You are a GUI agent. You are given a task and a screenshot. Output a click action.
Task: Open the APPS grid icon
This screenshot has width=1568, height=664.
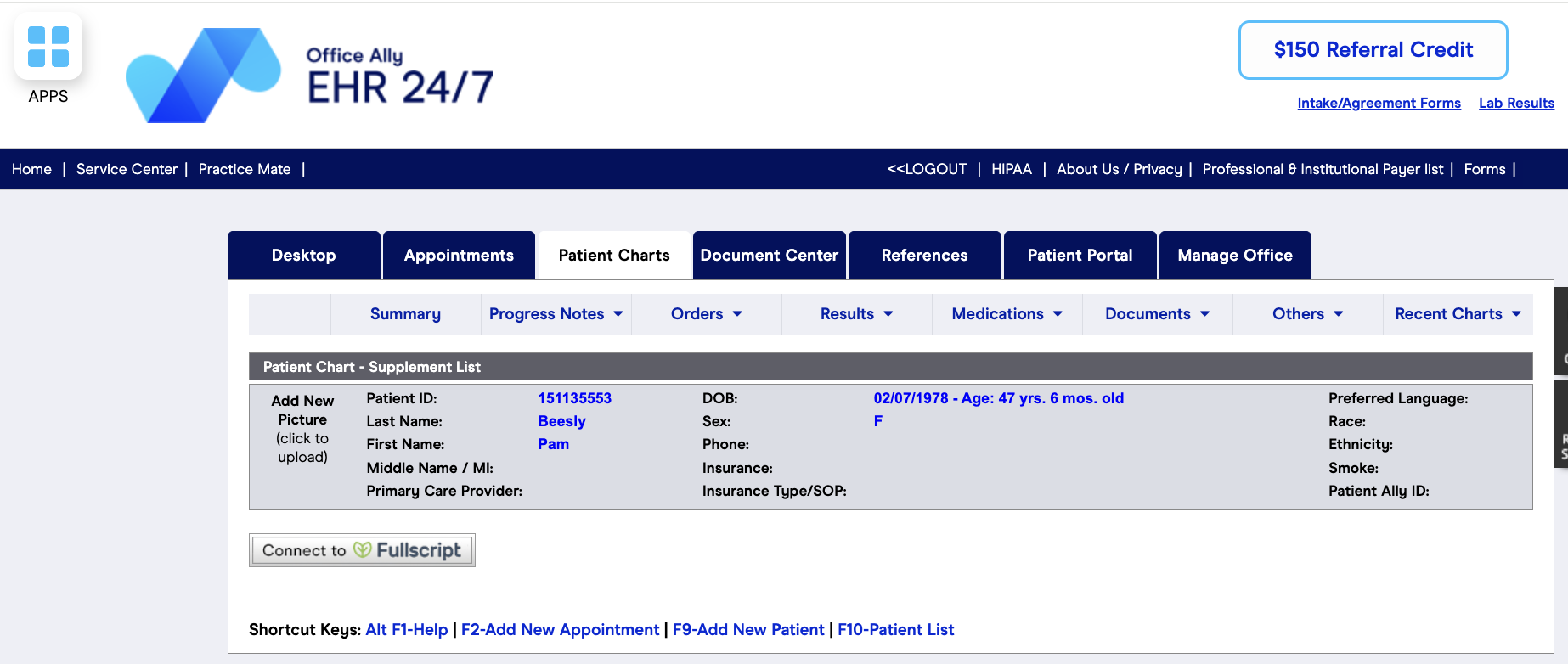click(x=48, y=47)
